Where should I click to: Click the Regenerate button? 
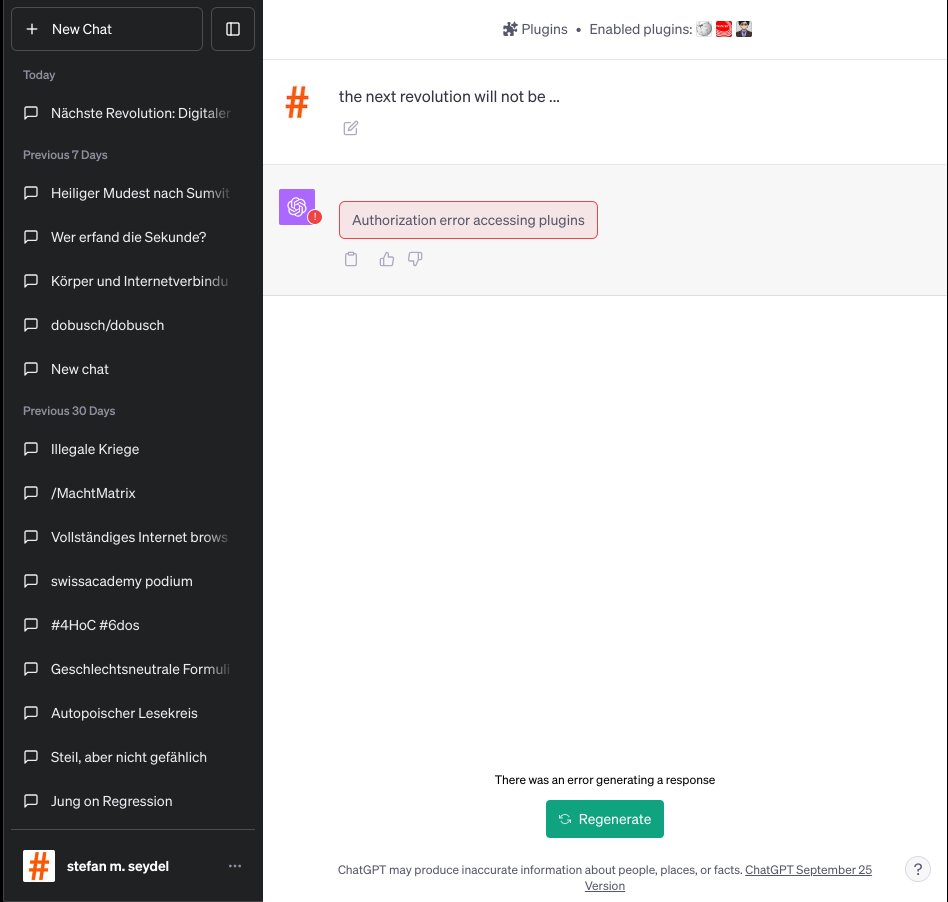click(605, 819)
